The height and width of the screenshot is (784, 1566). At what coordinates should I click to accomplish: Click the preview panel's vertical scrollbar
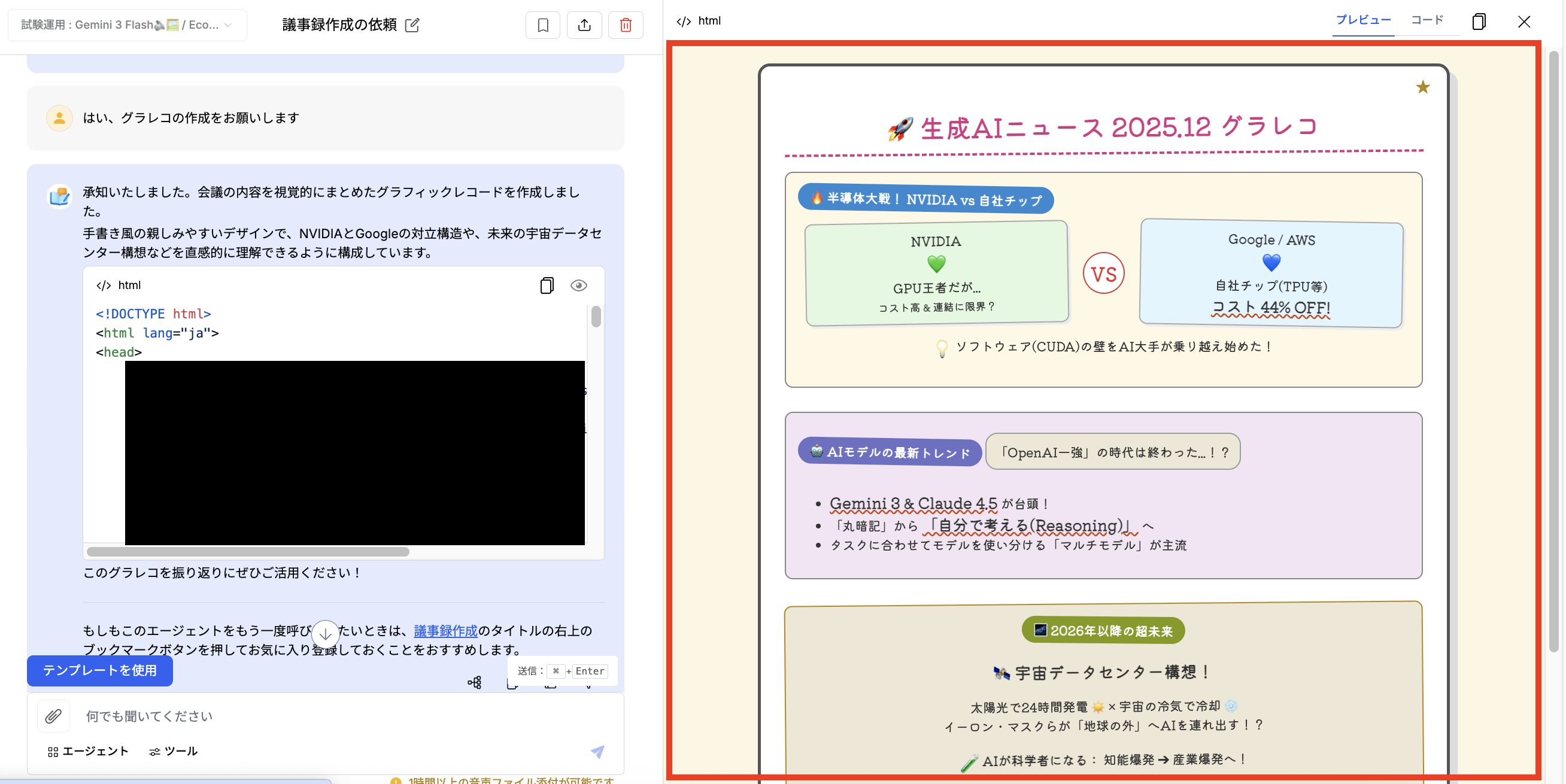(1553, 353)
